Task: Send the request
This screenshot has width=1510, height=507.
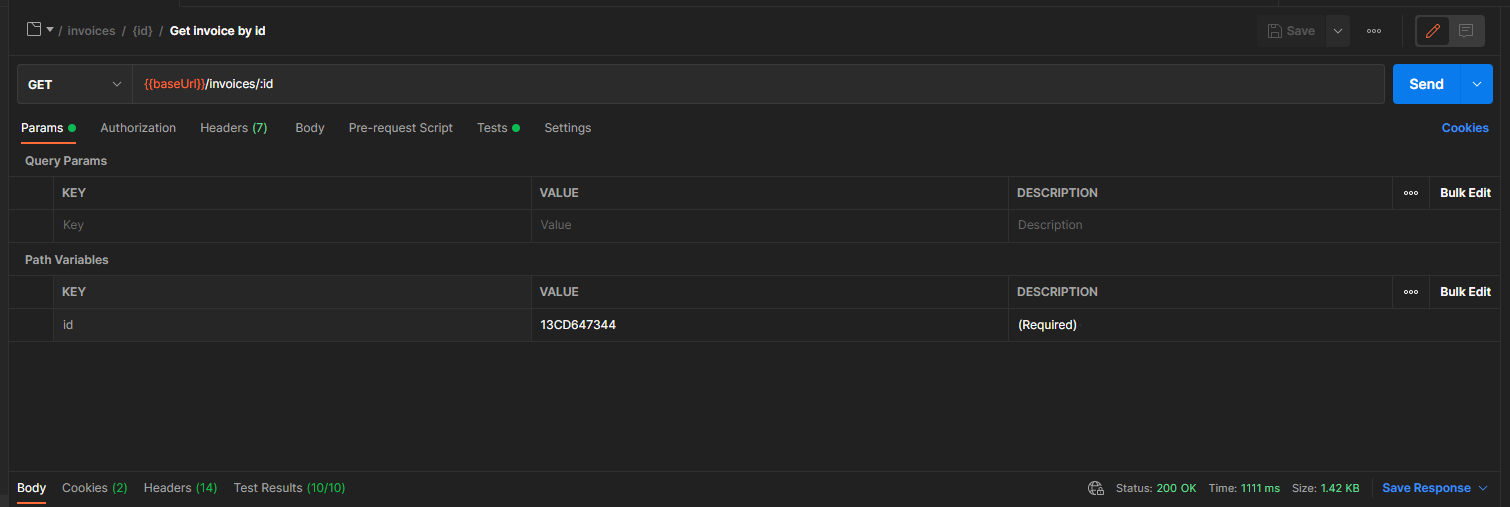Action: point(1426,84)
